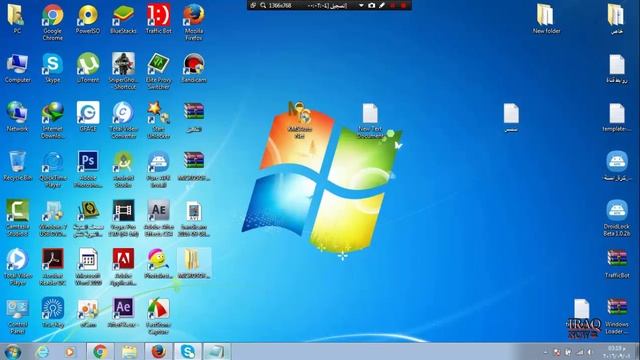This screenshot has width=640, height=360.
Task: Open the Network desktop icon
Action: click(17, 117)
